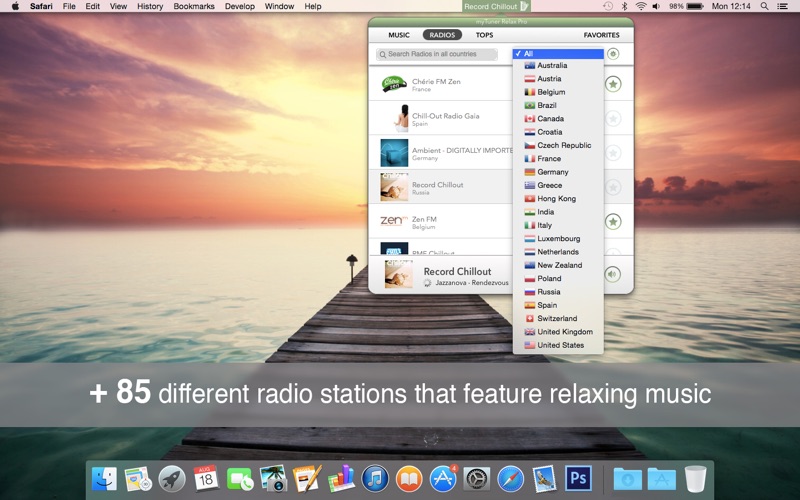The image size is (800, 500).
Task: Click the system volume icon in menu bar
Action: (656, 6)
